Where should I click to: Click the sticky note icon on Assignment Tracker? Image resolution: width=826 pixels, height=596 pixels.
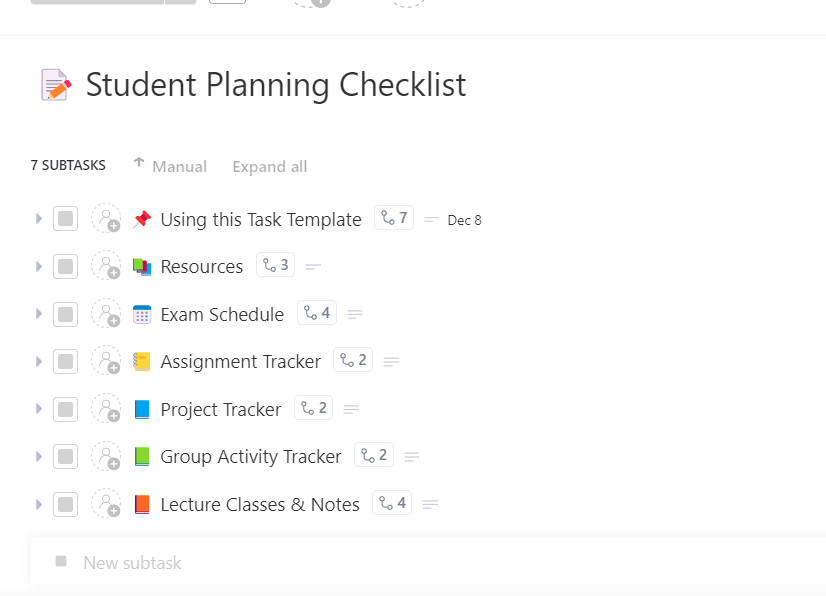click(141, 361)
